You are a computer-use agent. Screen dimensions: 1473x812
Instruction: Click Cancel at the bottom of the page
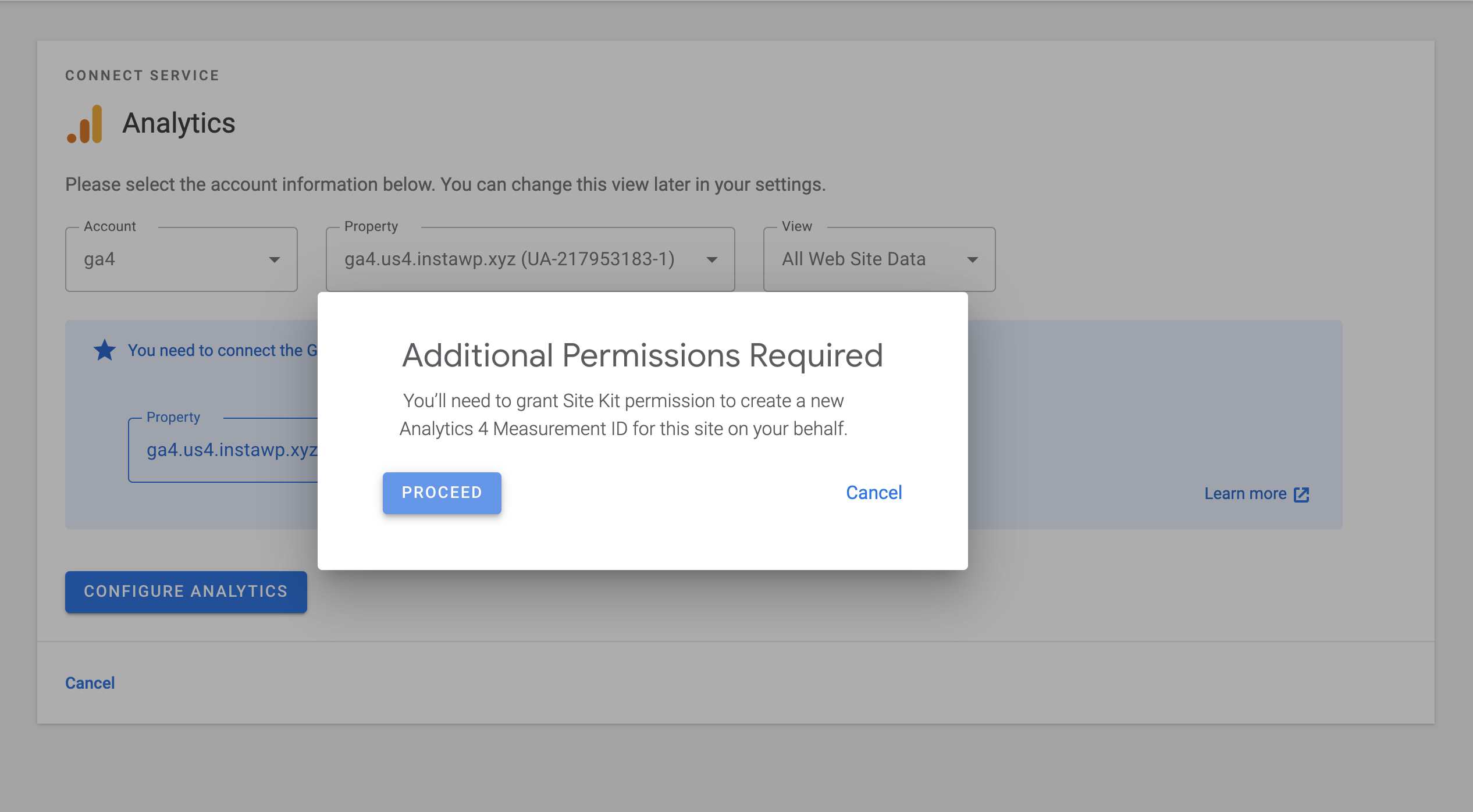[x=90, y=682]
